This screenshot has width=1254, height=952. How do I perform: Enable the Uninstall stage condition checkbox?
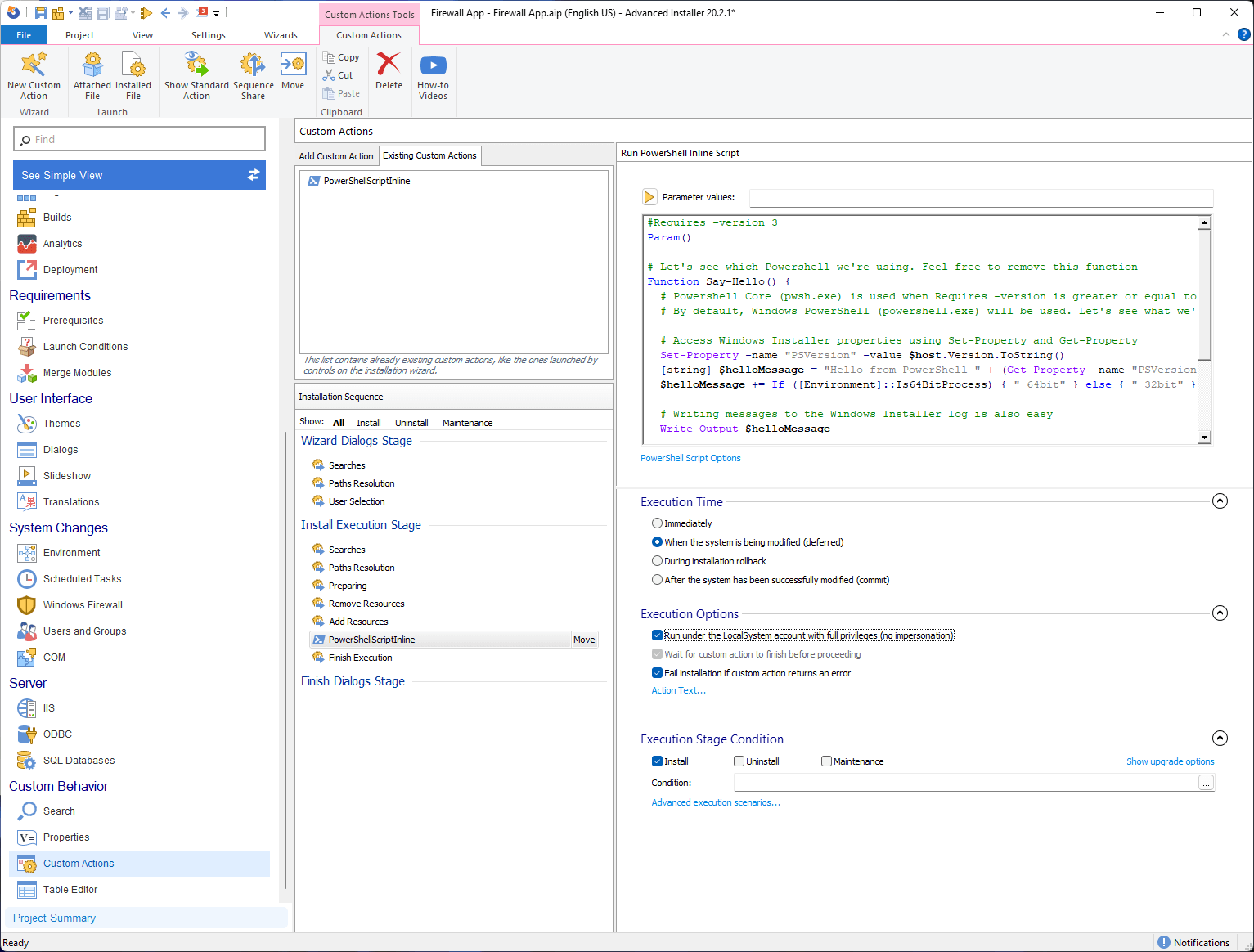coord(739,761)
